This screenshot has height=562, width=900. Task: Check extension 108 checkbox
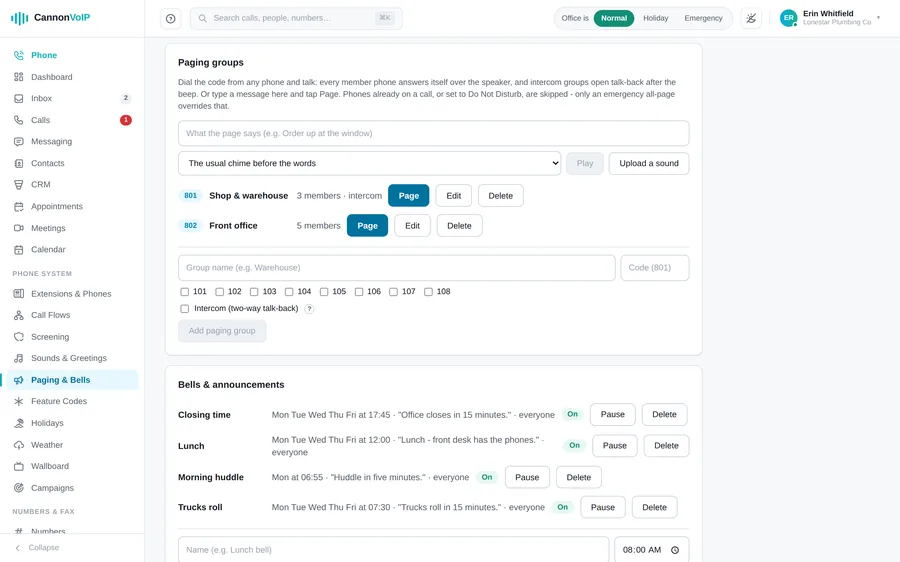pos(428,292)
